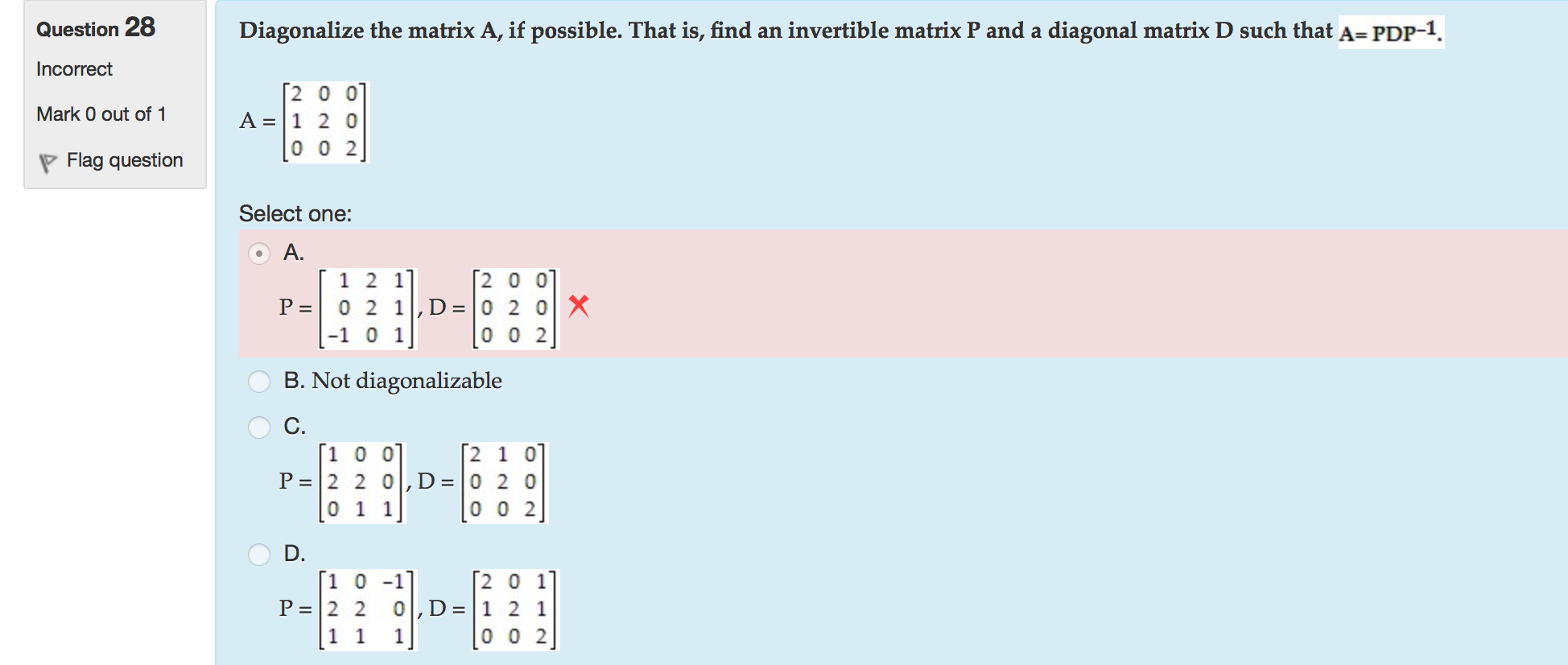
Task: Click the matrix D image under option A
Action: pos(514,307)
